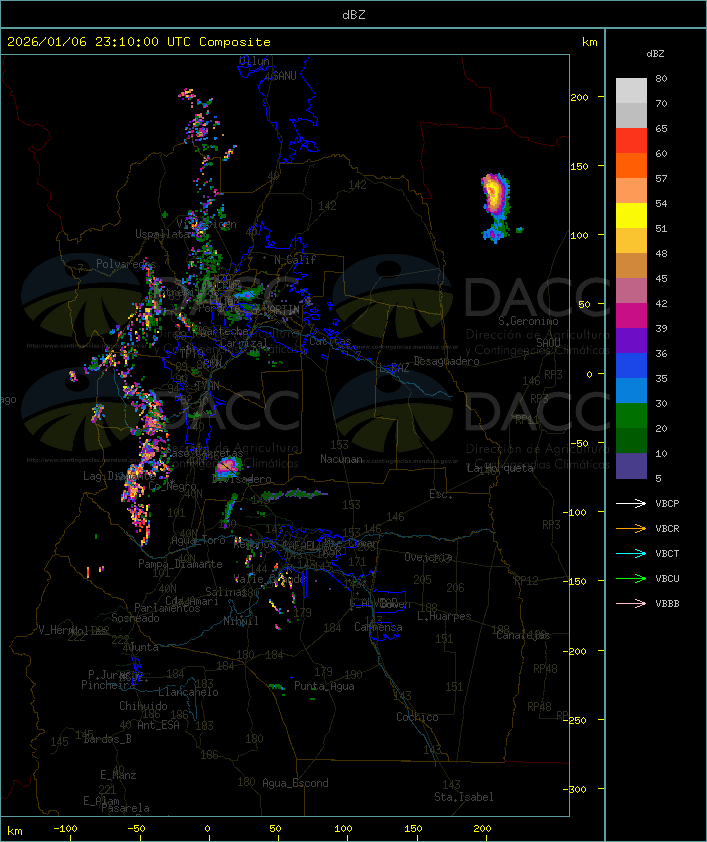The width and height of the screenshot is (707, 842).
Task: Click the 'E_Manz' map label
Action: point(118,775)
